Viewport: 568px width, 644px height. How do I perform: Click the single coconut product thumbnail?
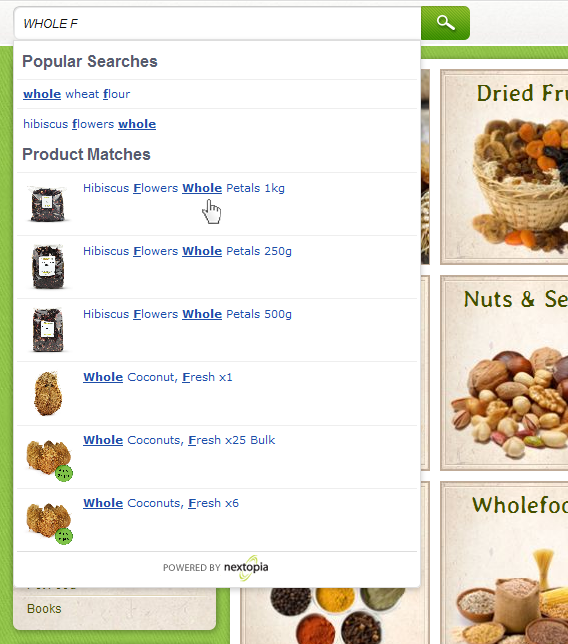click(x=48, y=393)
